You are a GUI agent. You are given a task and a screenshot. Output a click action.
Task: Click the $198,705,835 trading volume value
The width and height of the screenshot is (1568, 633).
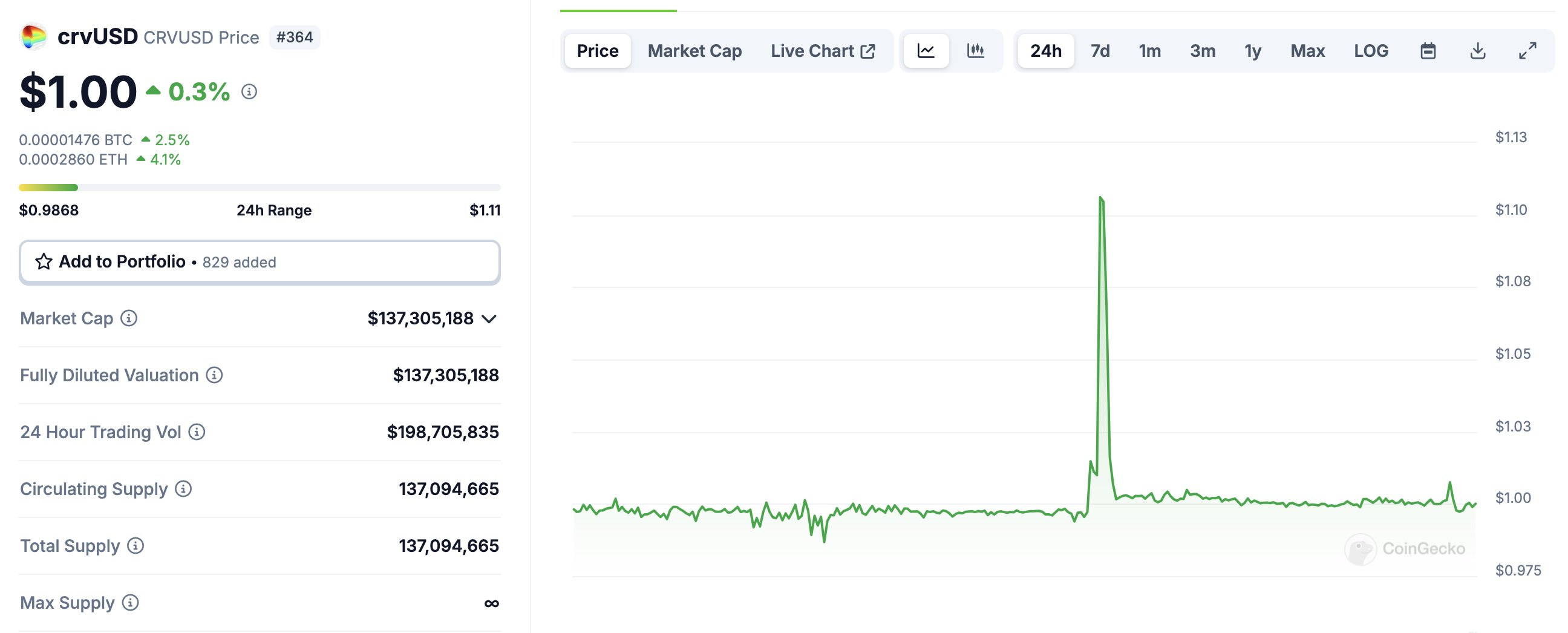click(443, 432)
